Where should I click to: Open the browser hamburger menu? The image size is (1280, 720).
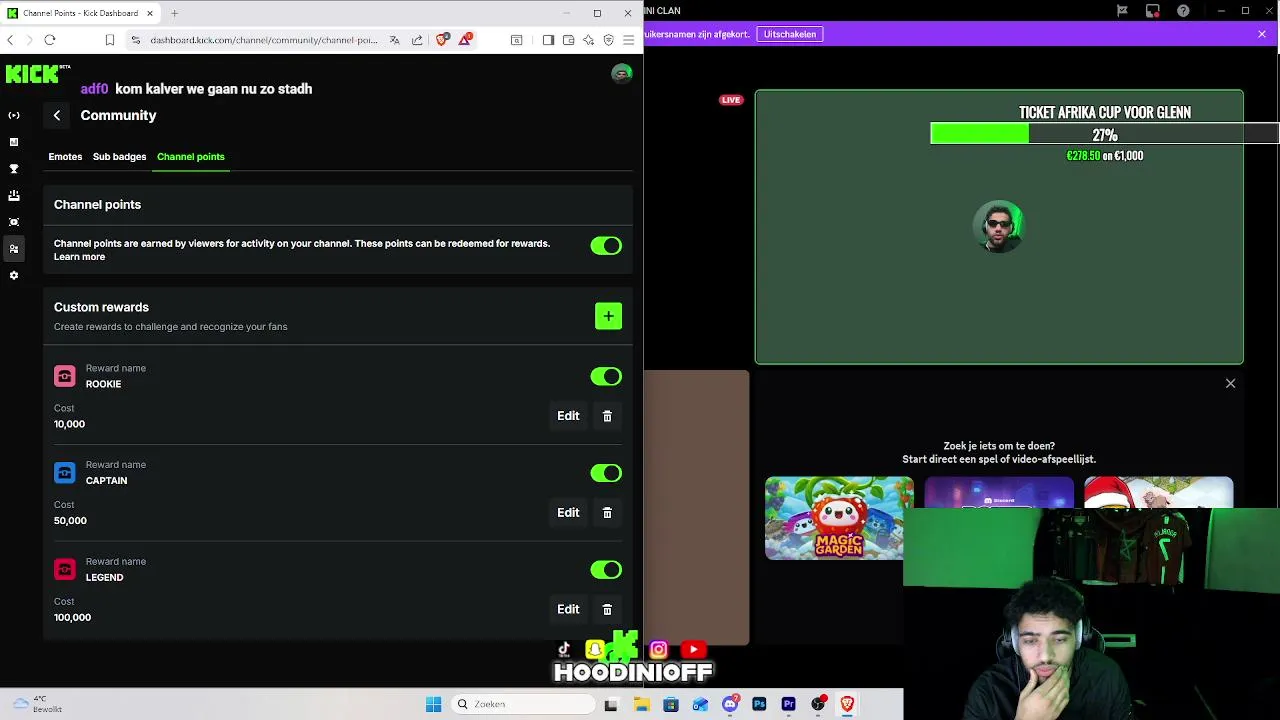(x=628, y=40)
